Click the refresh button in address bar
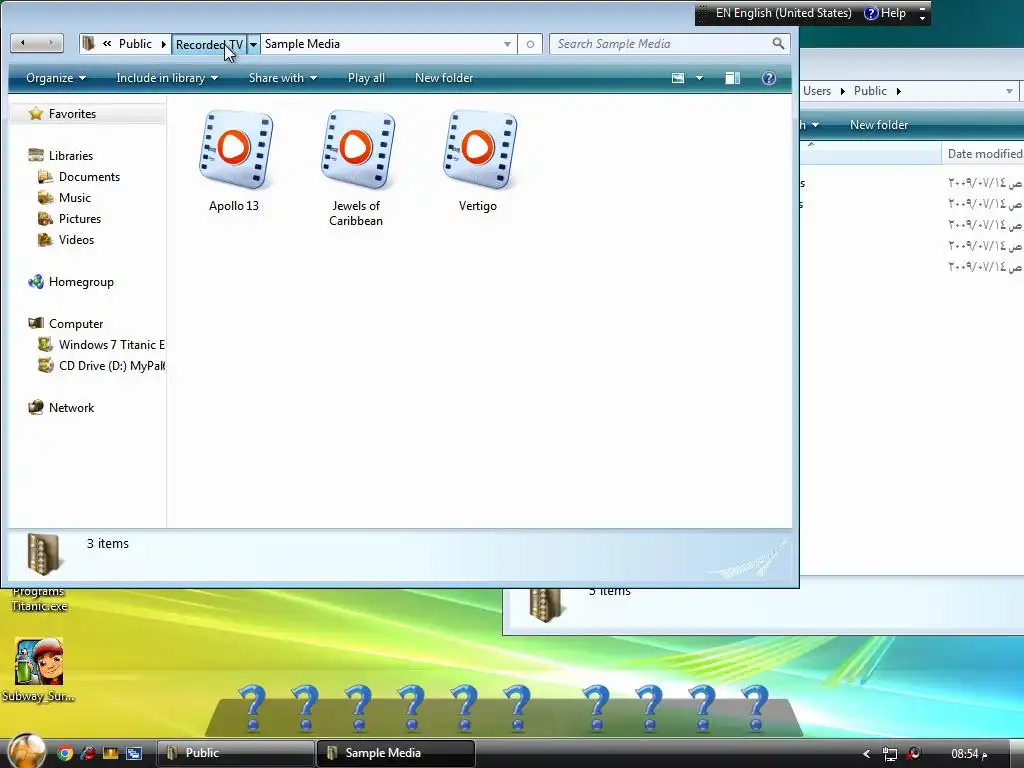 point(530,44)
